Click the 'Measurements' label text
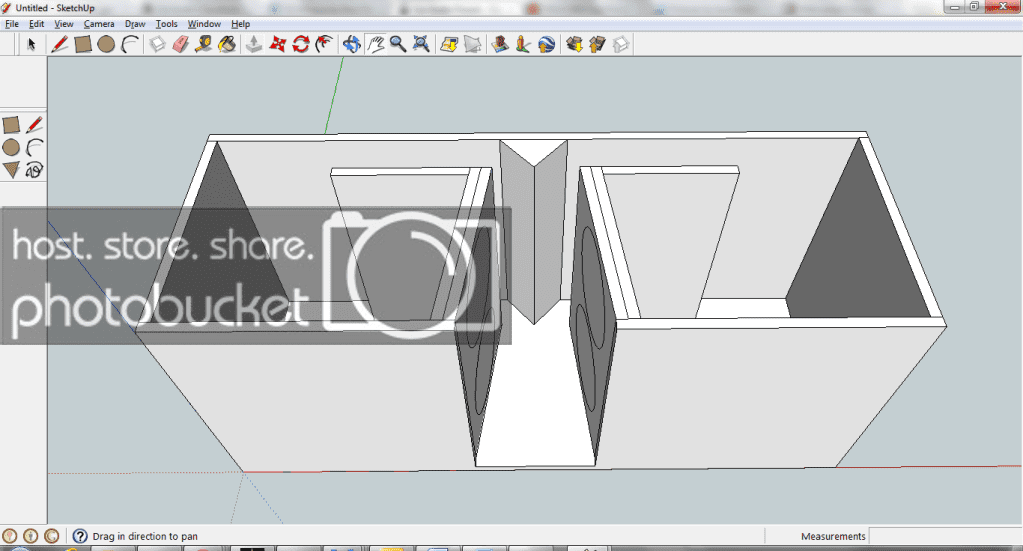The image size is (1023, 551). (833, 536)
